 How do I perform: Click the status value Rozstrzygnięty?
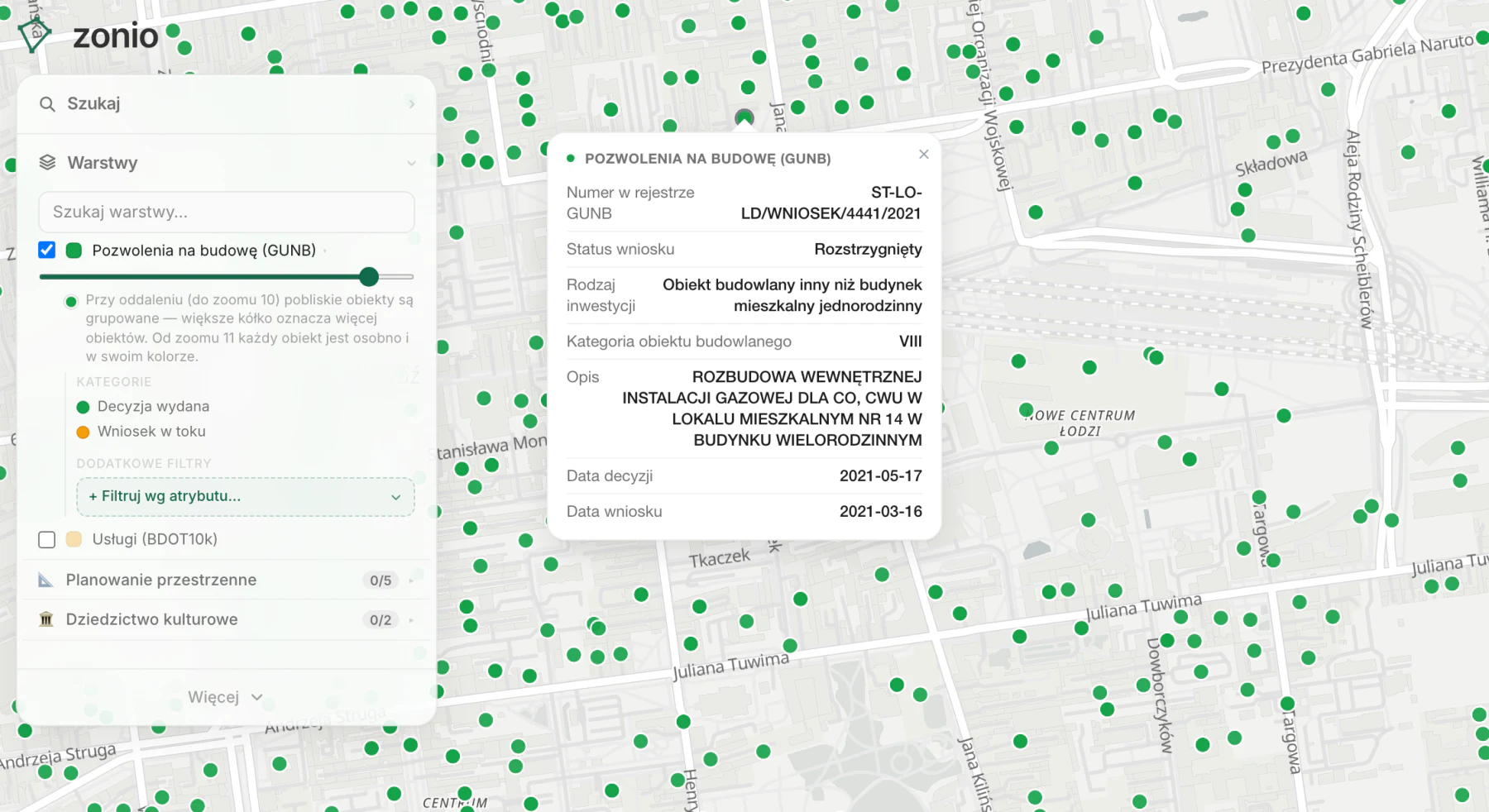tap(868, 250)
